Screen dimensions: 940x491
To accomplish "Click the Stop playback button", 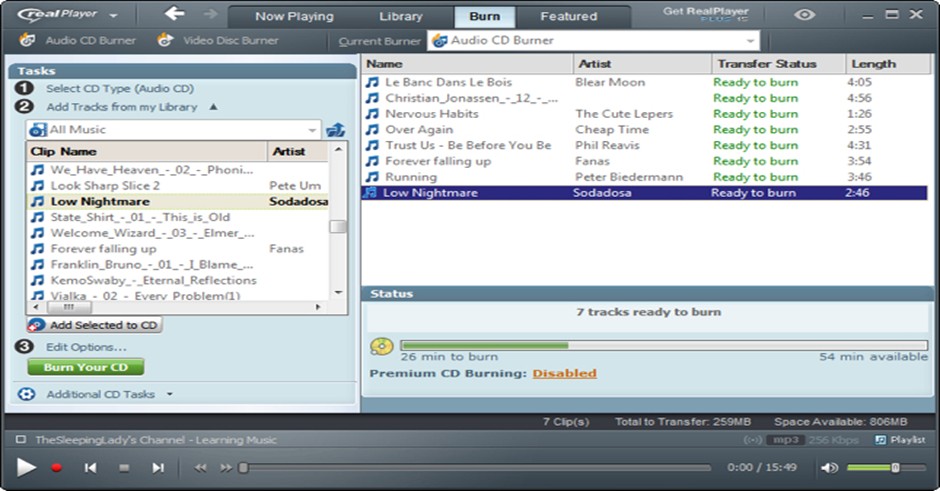I will pos(124,467).
